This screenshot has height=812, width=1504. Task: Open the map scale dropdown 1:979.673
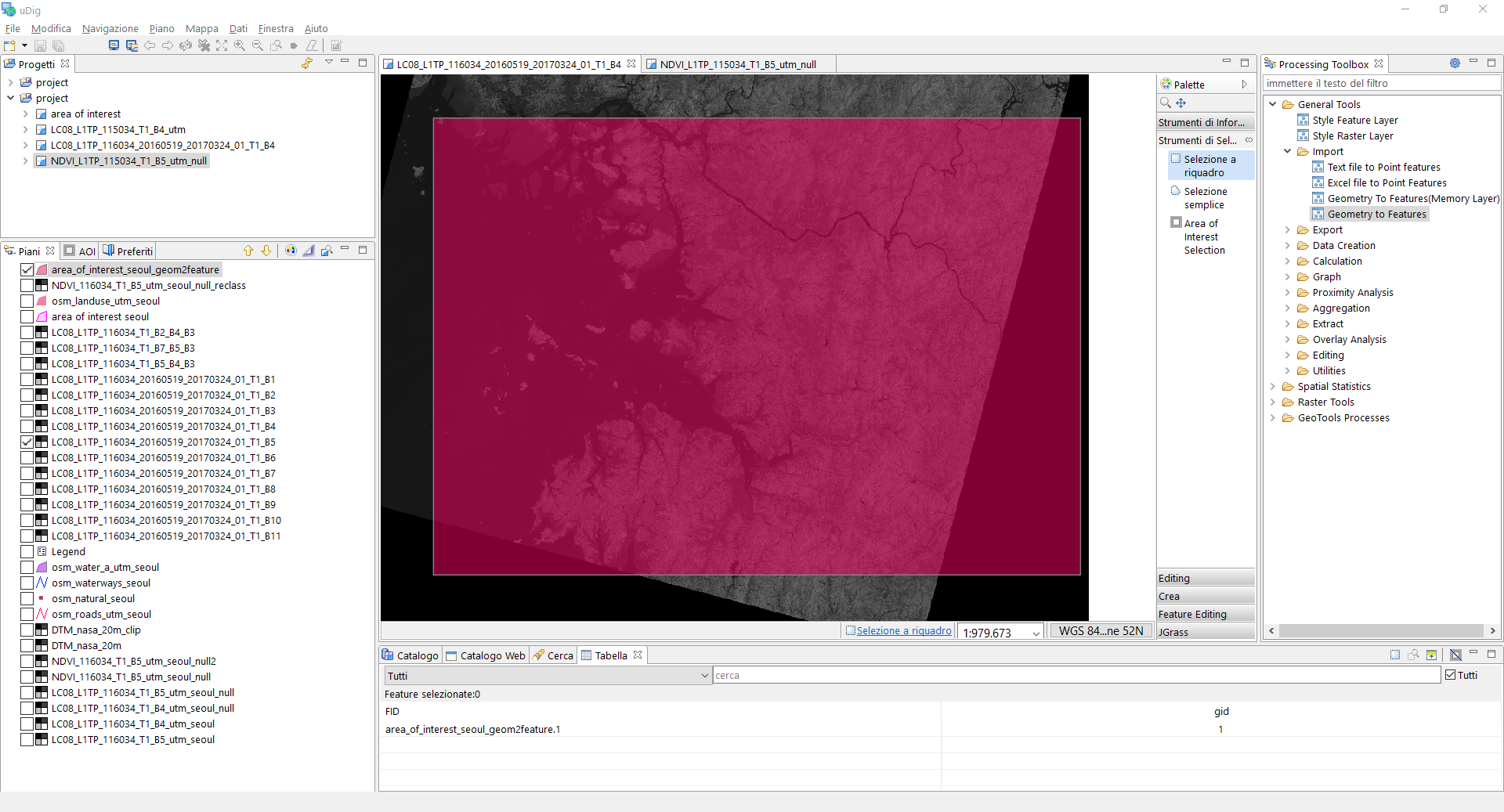coord(1036,633)
